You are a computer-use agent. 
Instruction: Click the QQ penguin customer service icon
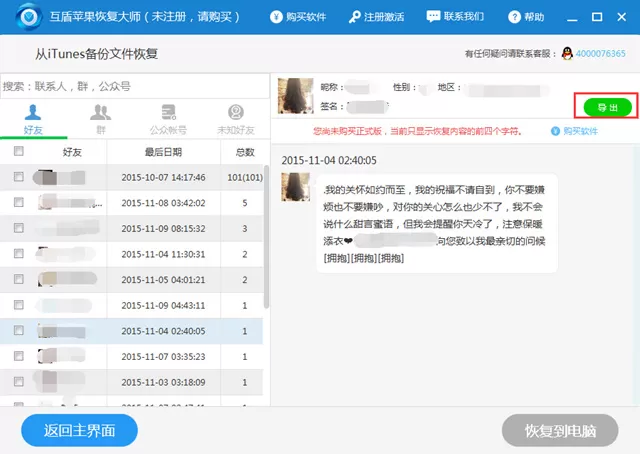[x=567, y=53]
